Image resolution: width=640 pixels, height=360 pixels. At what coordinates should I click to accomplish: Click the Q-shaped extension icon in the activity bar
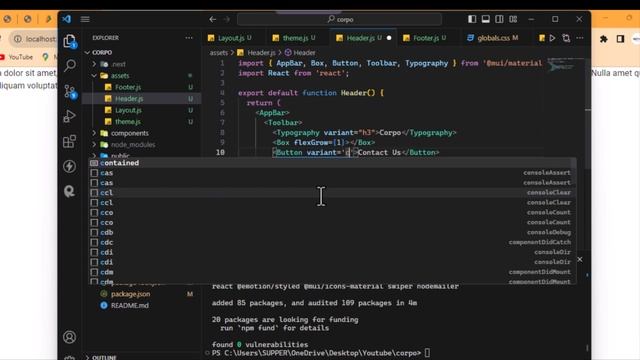tap(70, 191)
